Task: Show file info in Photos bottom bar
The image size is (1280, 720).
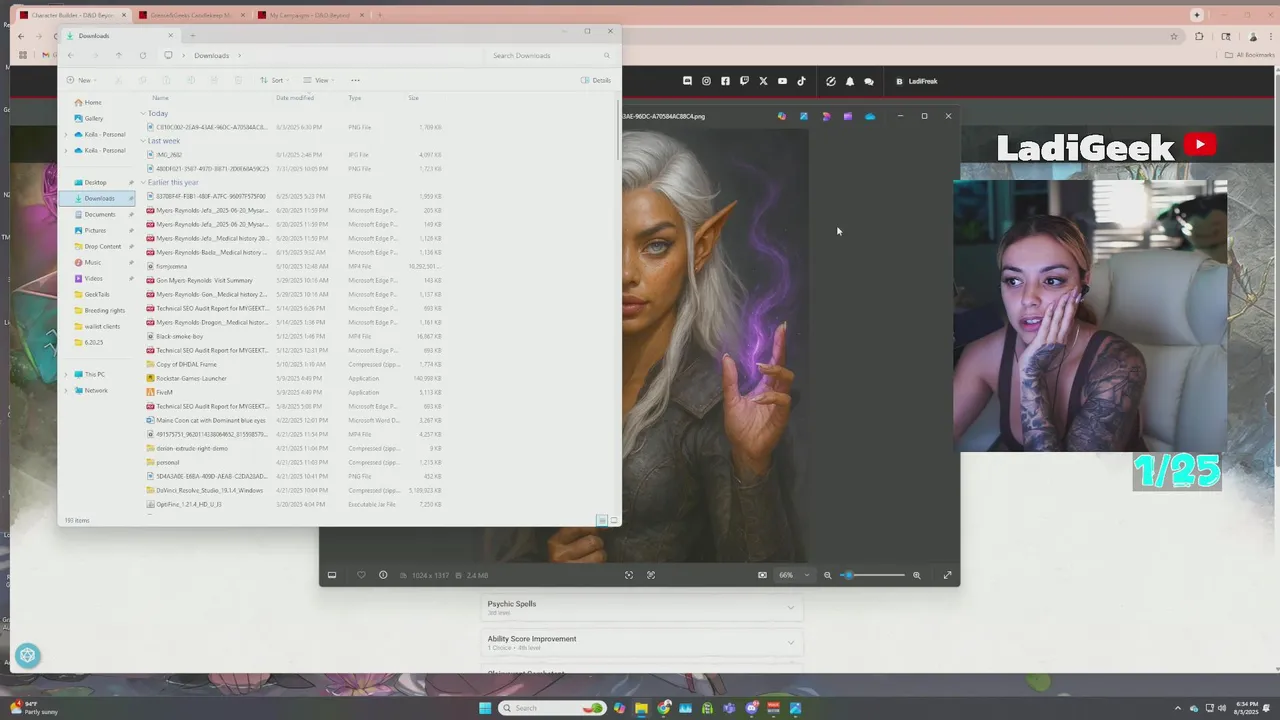Action: 383,575
